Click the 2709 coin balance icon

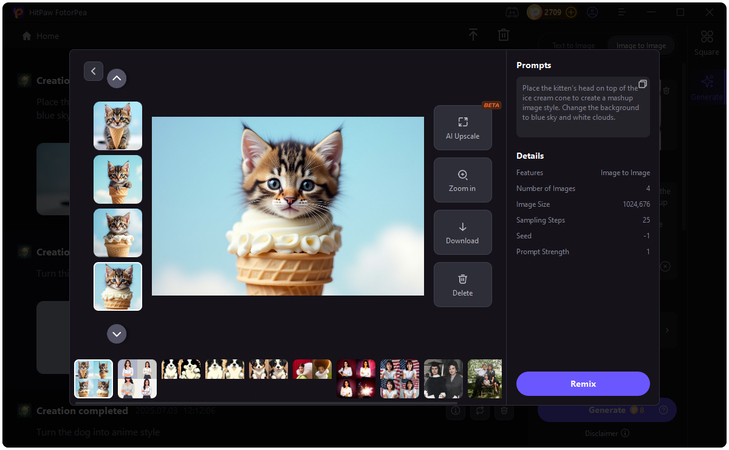(x=534, y=13)
